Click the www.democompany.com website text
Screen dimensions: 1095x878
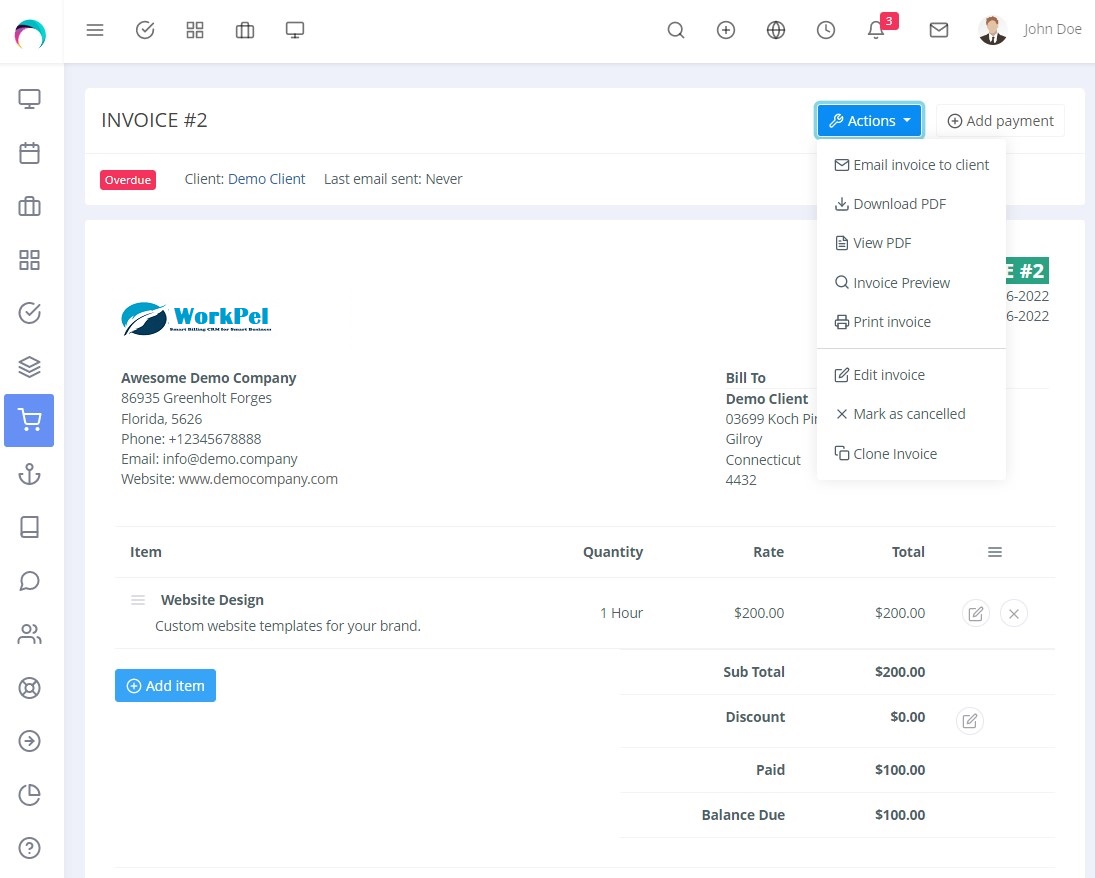tap(258, 479)
